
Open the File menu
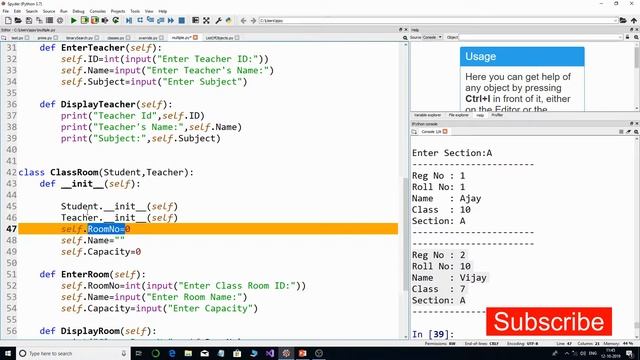6,11
